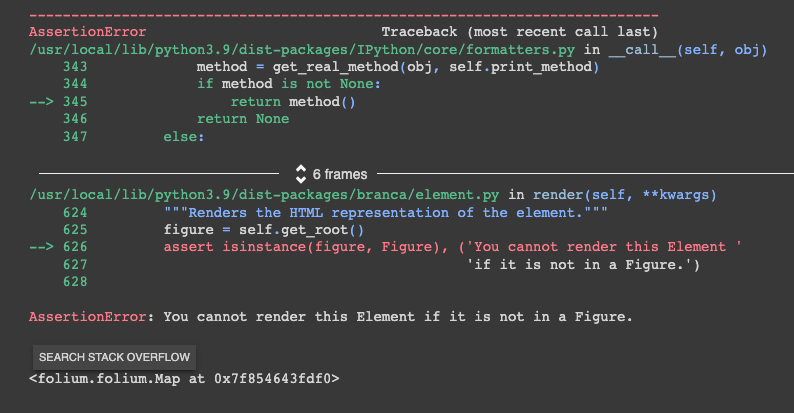Click the arrow marker at line 626
Image resolution: width=794 pixels, height=413 pixels.
point(41,247)
